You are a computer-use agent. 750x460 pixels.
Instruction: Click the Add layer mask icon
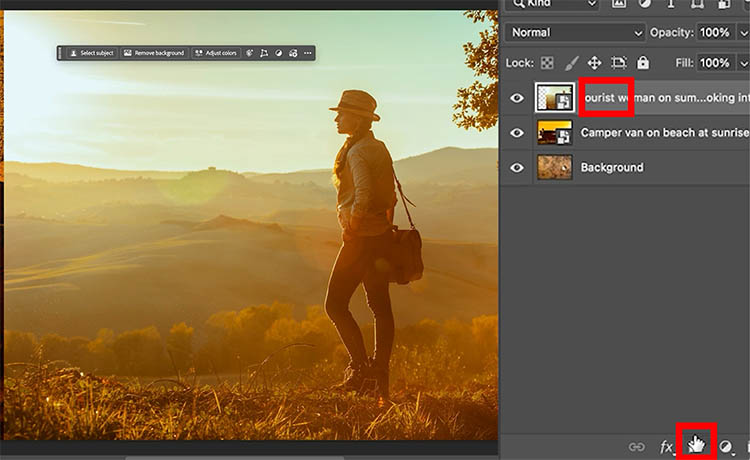tap(696, 446)
